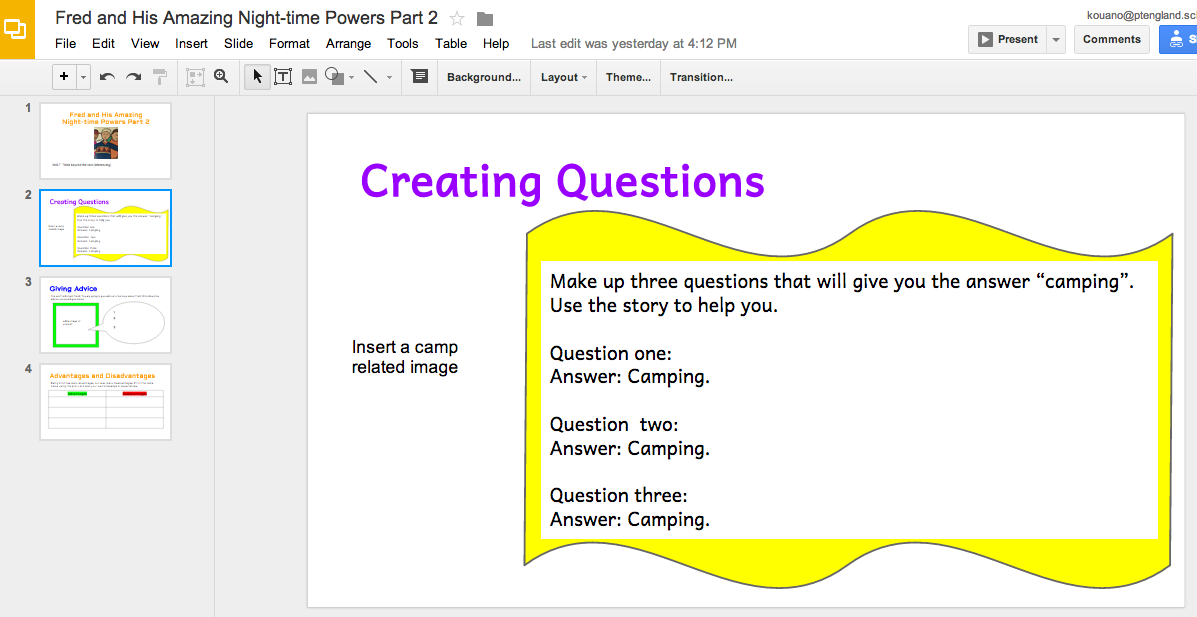Expand the new slide dropdown arrow
This screenshot has height=617, width=1197.
coord(83,77)
